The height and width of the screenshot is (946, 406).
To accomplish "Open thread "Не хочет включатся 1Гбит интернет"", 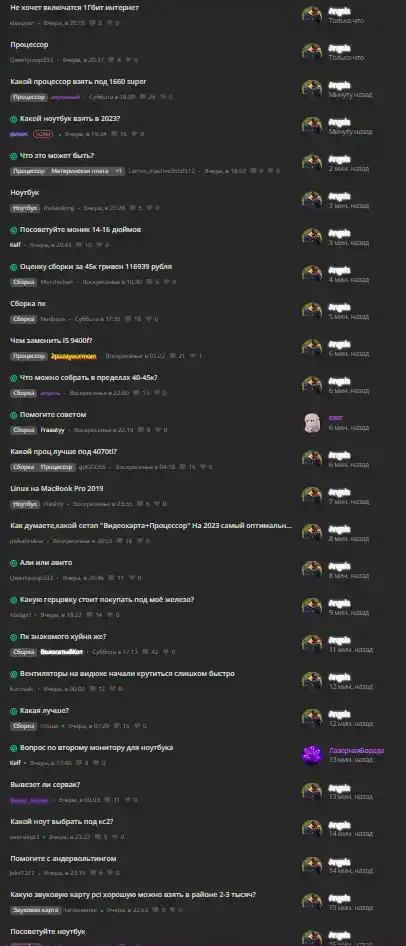I will tap(75, 8).
